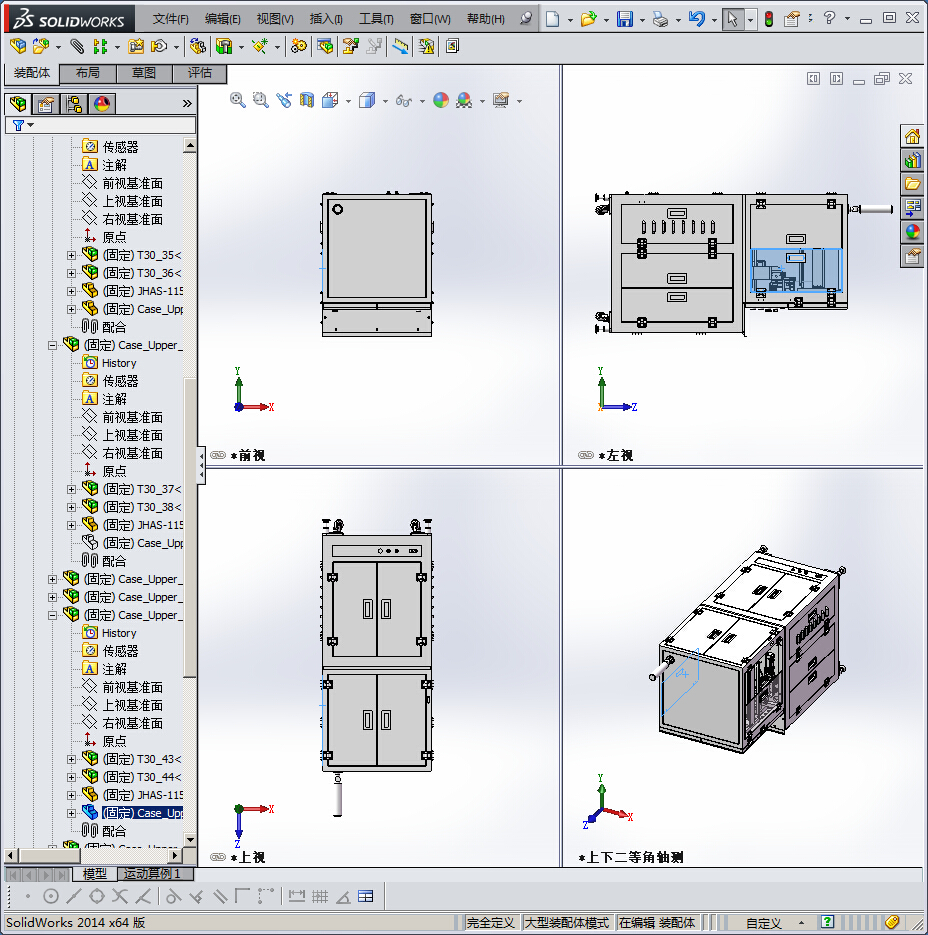Image resolution: width=928 pixels, height=935 pixels.
Task: Select the 模型 tab at bottom
Action: [95, 874]
